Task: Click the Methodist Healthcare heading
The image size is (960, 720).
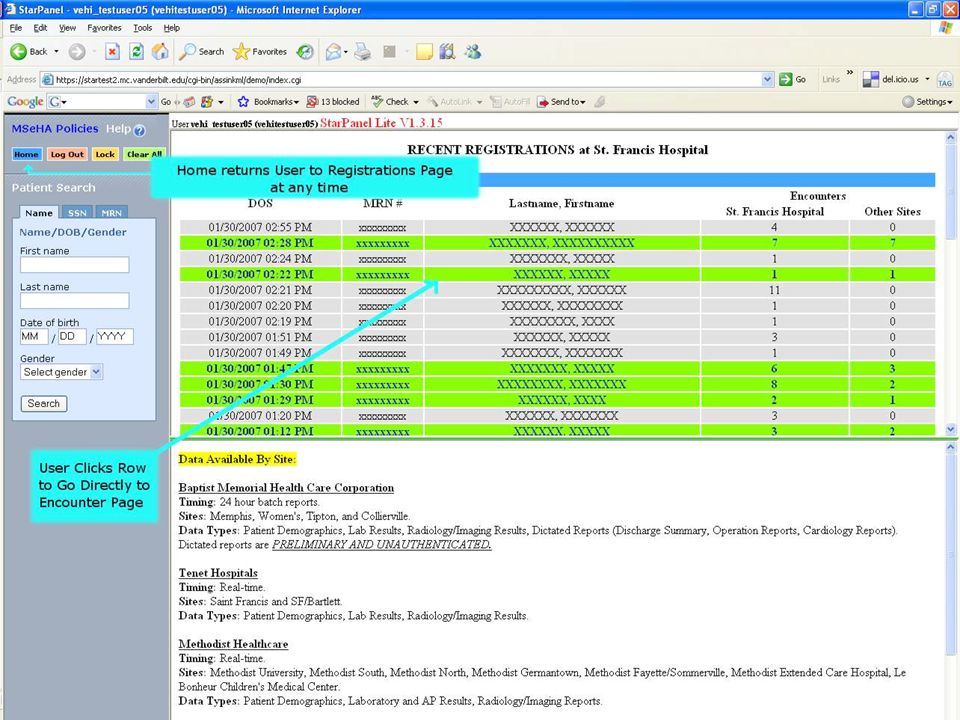Action: (x=233, y=644)
